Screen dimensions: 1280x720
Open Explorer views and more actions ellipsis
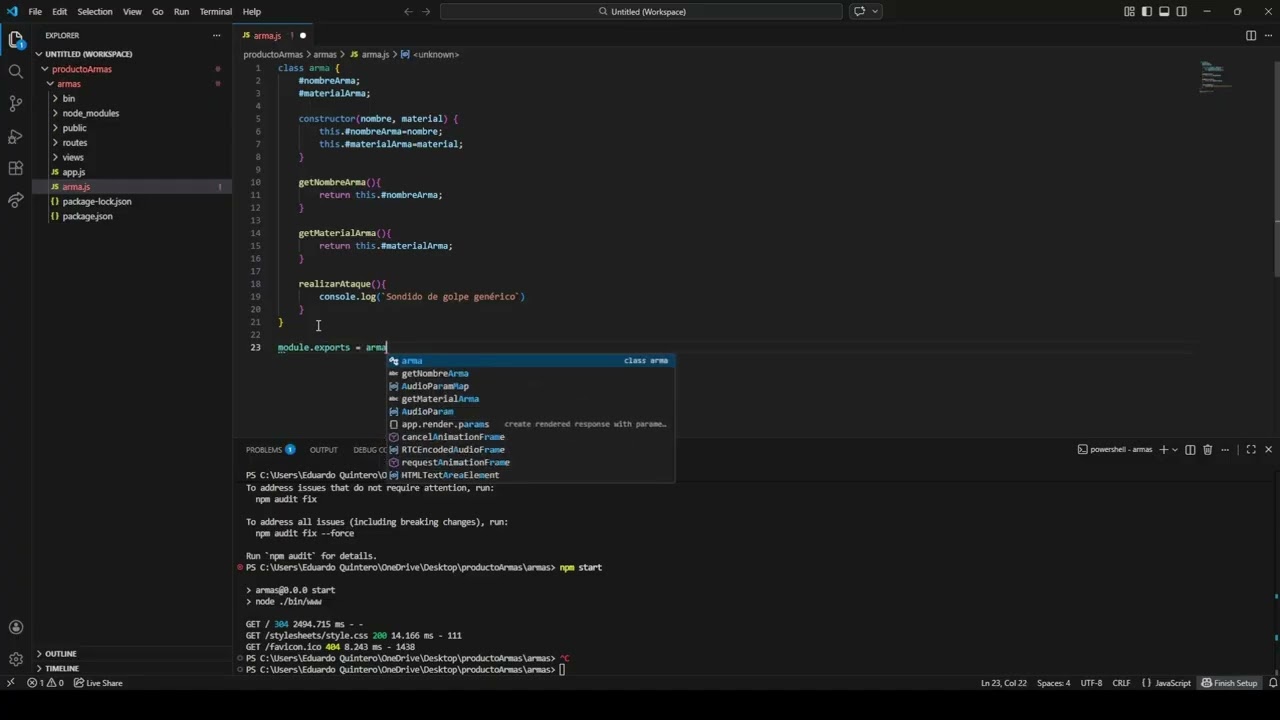216,35
